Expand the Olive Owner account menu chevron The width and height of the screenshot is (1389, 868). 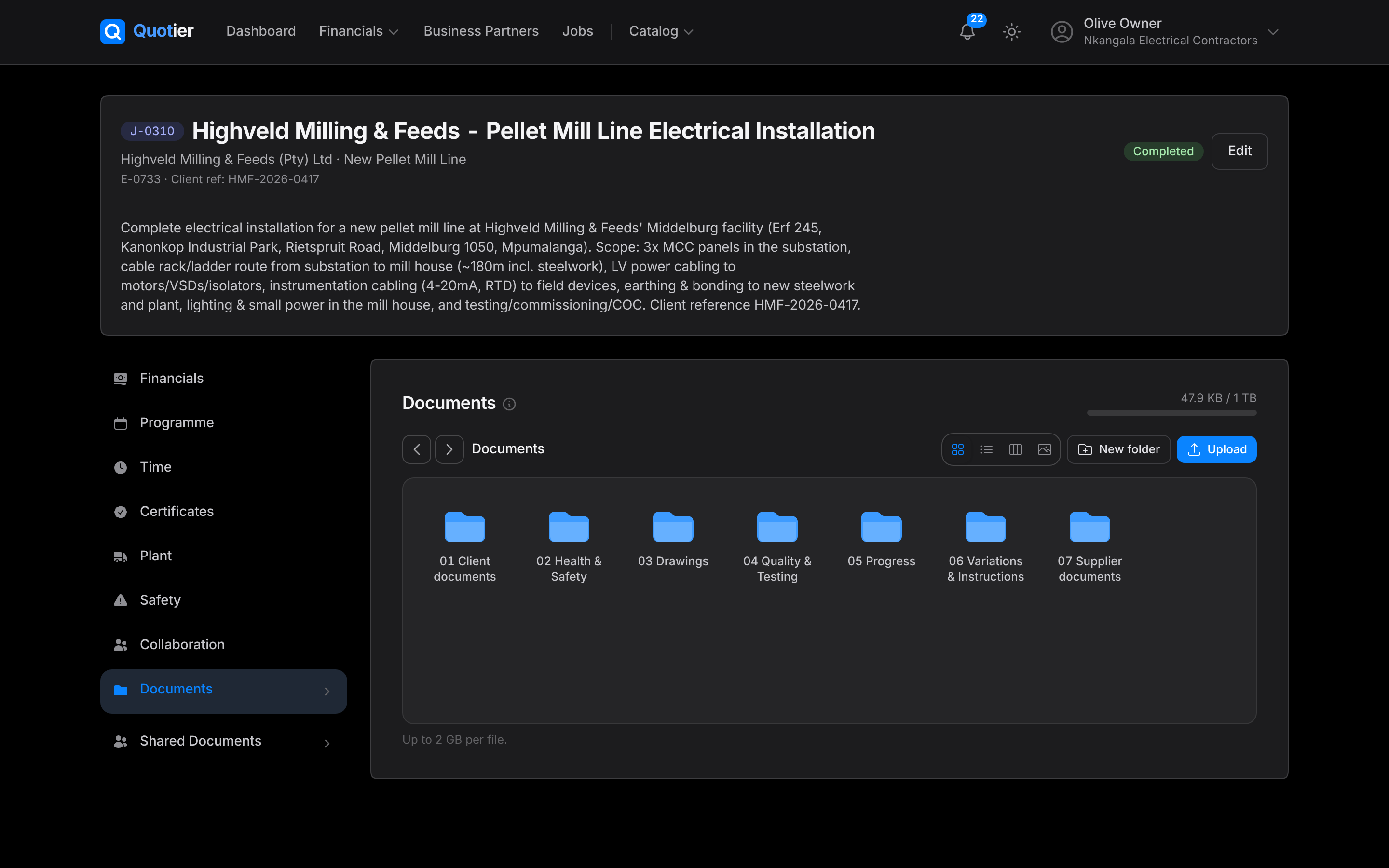[1273, 31]
